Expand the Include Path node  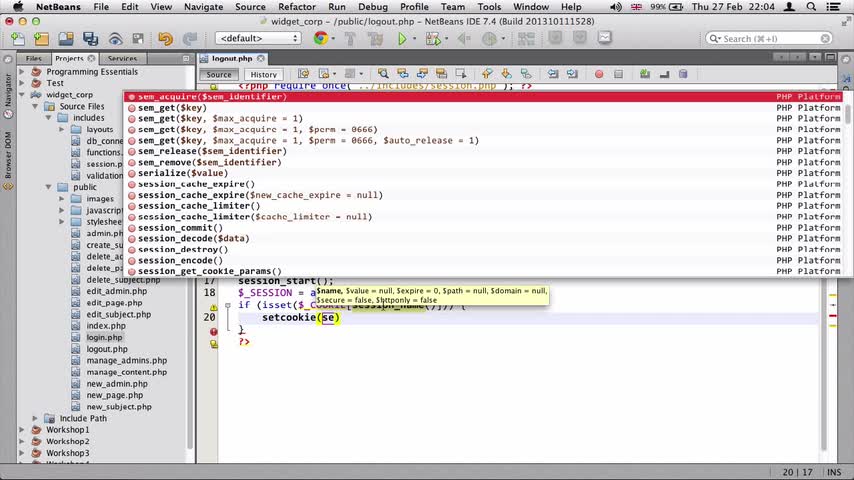point(35,418)
